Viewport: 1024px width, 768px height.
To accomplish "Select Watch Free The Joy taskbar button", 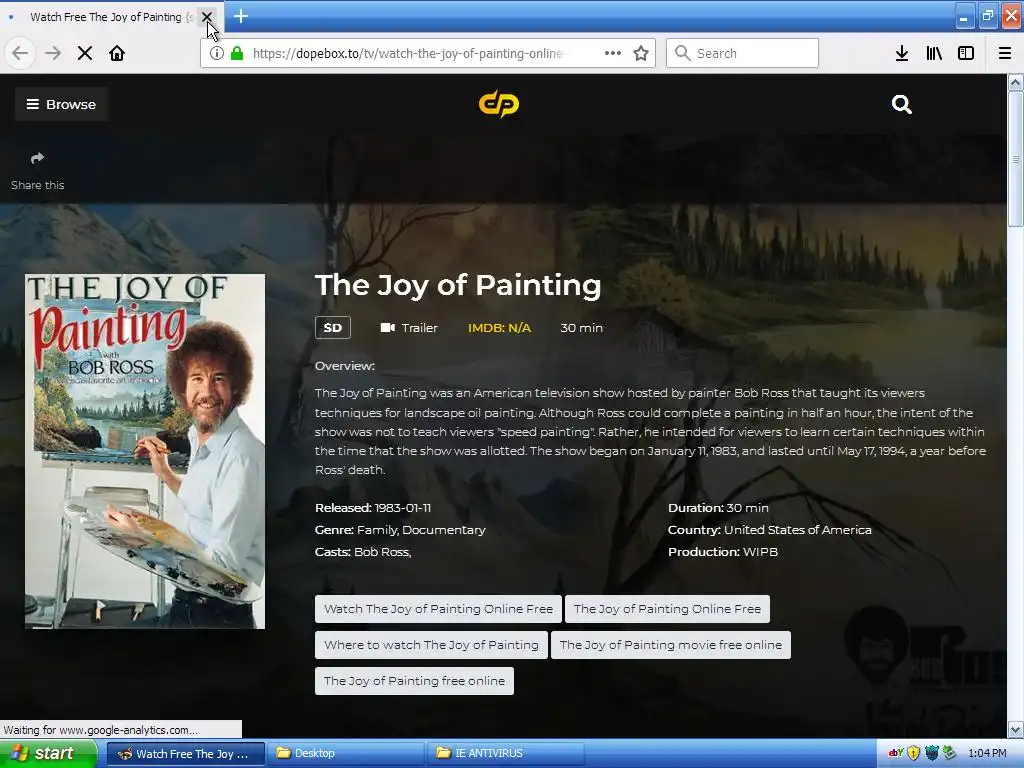I will [x=185, y=753].
